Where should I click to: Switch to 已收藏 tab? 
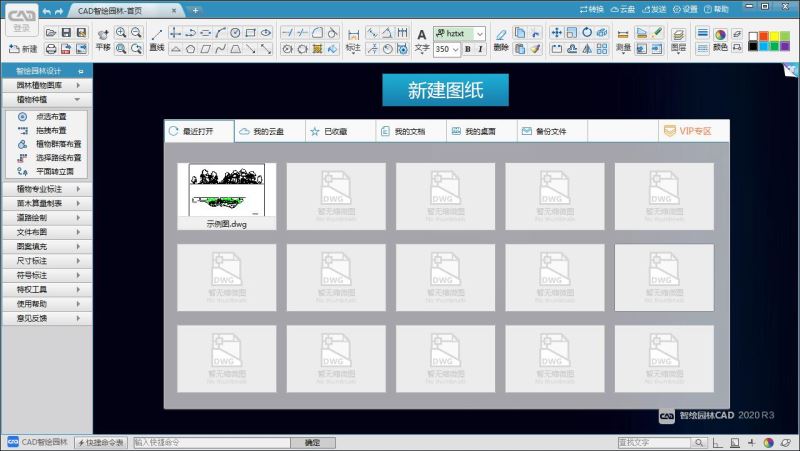[x=340, y=131]
